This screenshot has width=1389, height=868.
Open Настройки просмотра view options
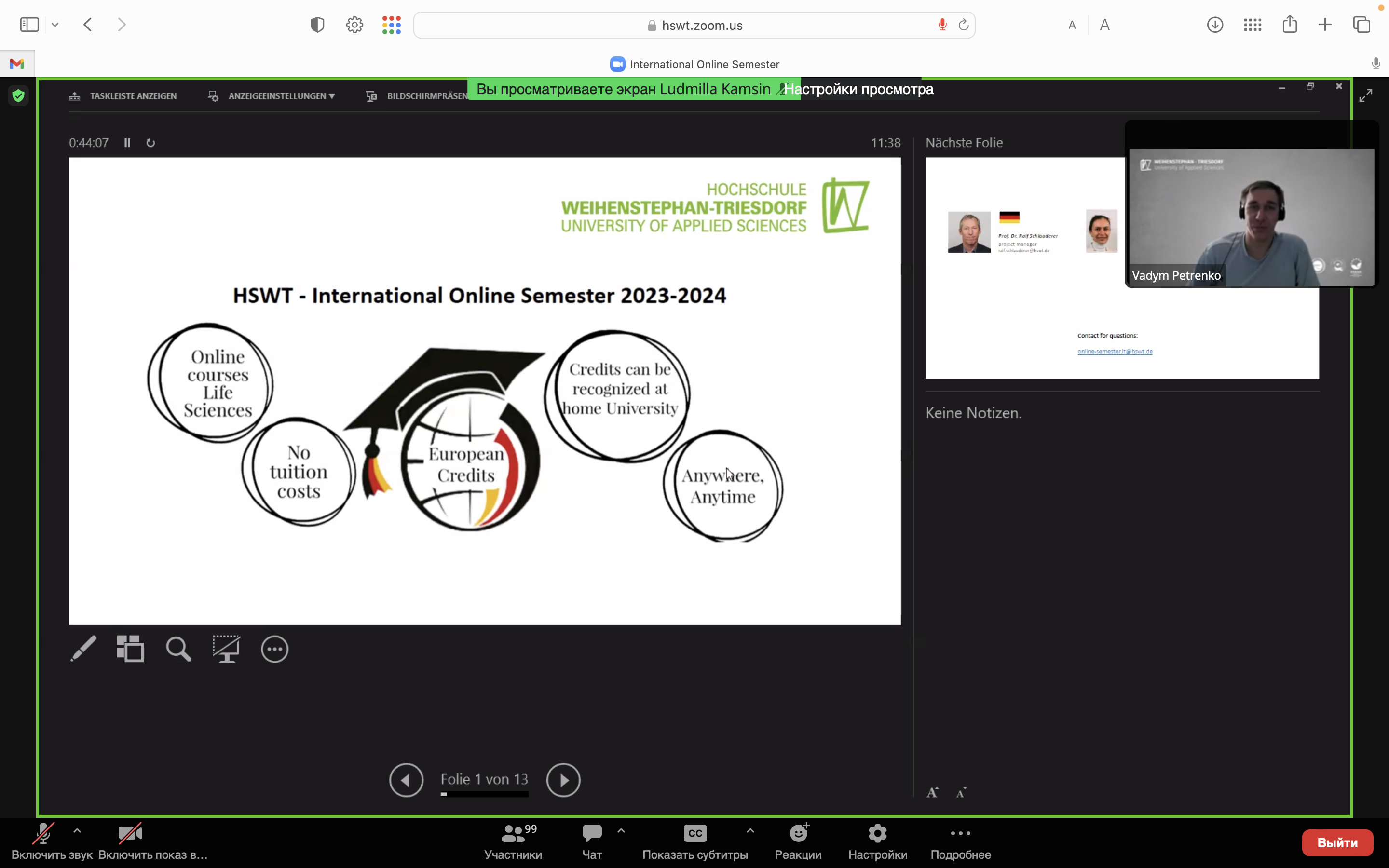(858, 89)
